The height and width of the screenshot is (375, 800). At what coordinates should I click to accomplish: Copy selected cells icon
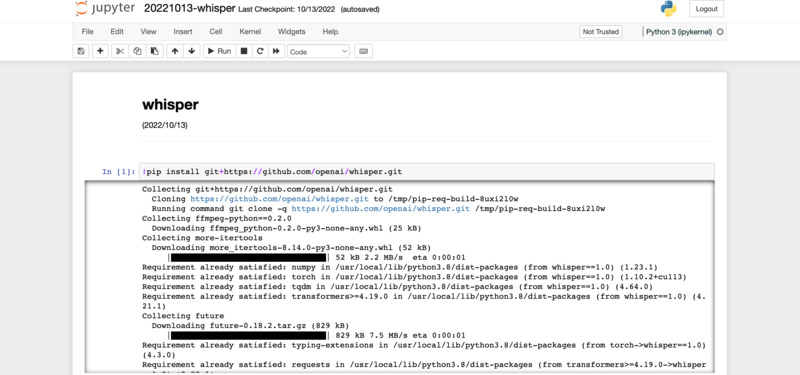coord(137,51)
